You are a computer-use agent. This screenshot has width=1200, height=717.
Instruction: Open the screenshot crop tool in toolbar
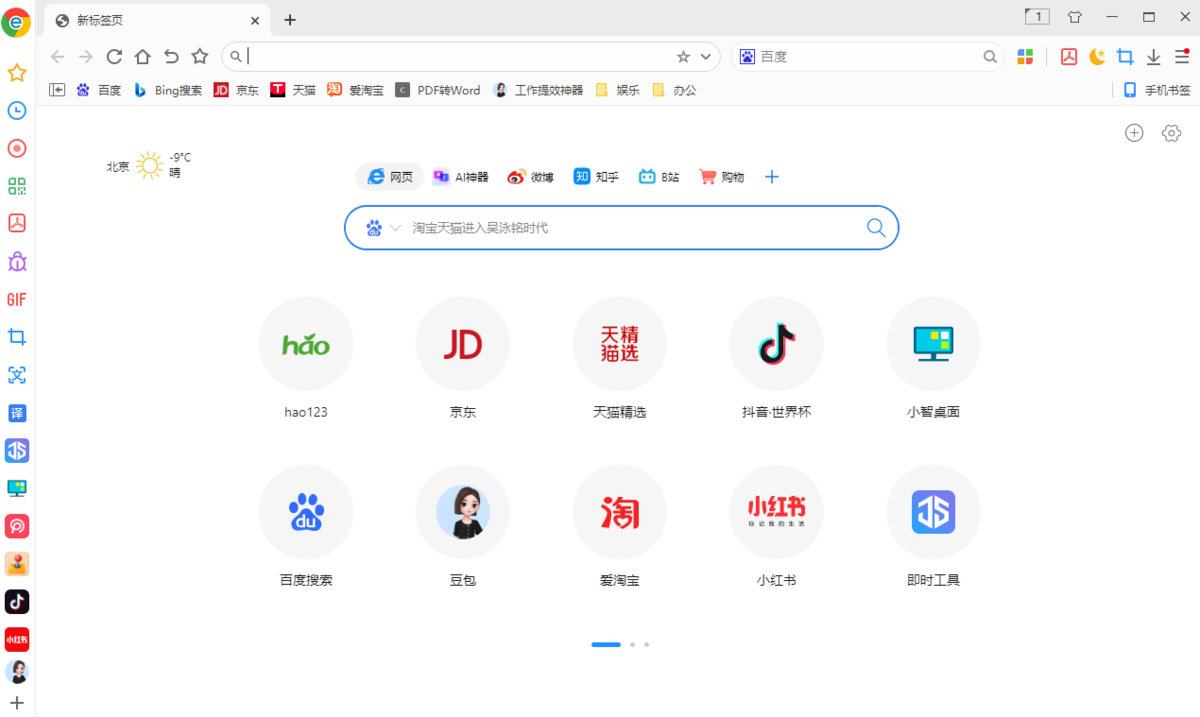pyautogui.click(x=1125, y=57)
